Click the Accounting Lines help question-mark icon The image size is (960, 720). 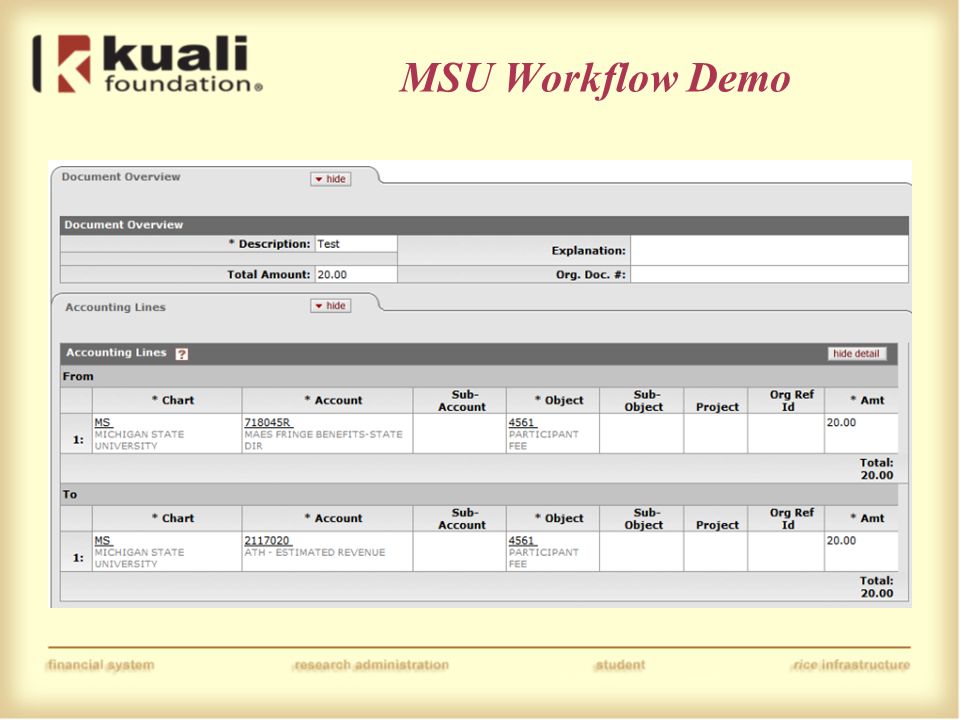pyautogui.click(x=182, y=354)
